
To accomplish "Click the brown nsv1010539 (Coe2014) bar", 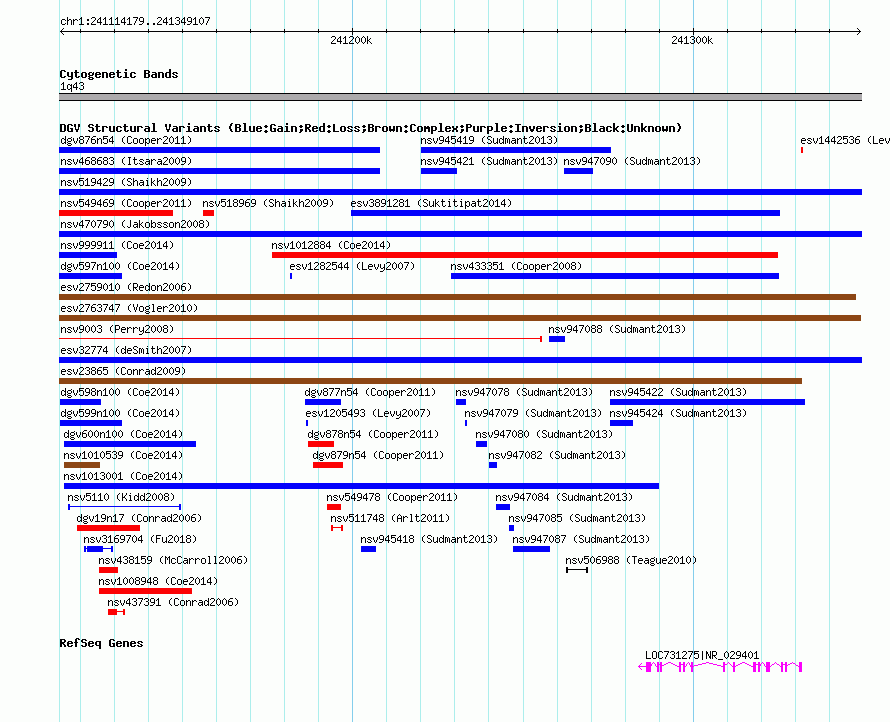I will 82,465.
